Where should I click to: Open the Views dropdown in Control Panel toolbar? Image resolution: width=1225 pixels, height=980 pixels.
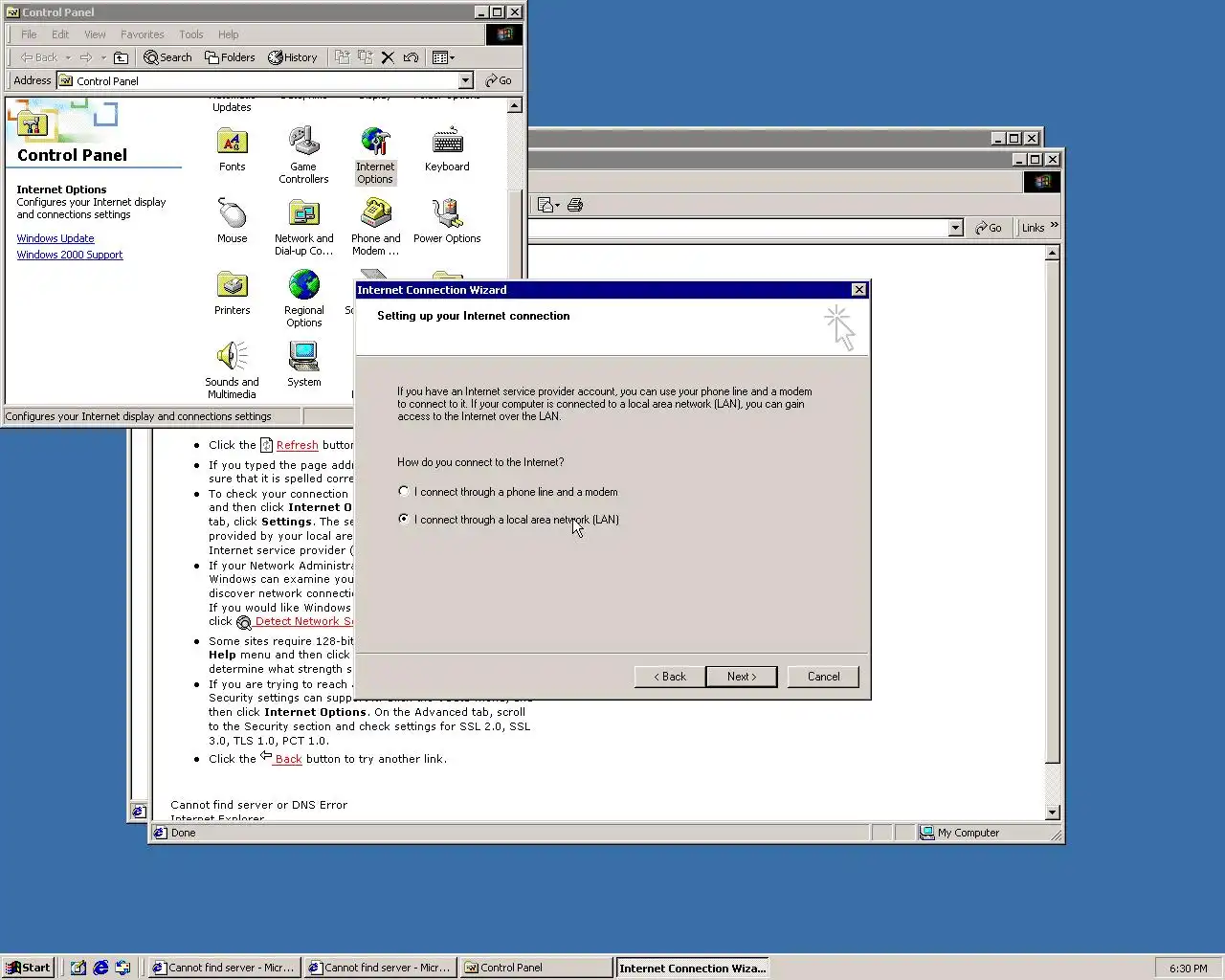[443, 57]
